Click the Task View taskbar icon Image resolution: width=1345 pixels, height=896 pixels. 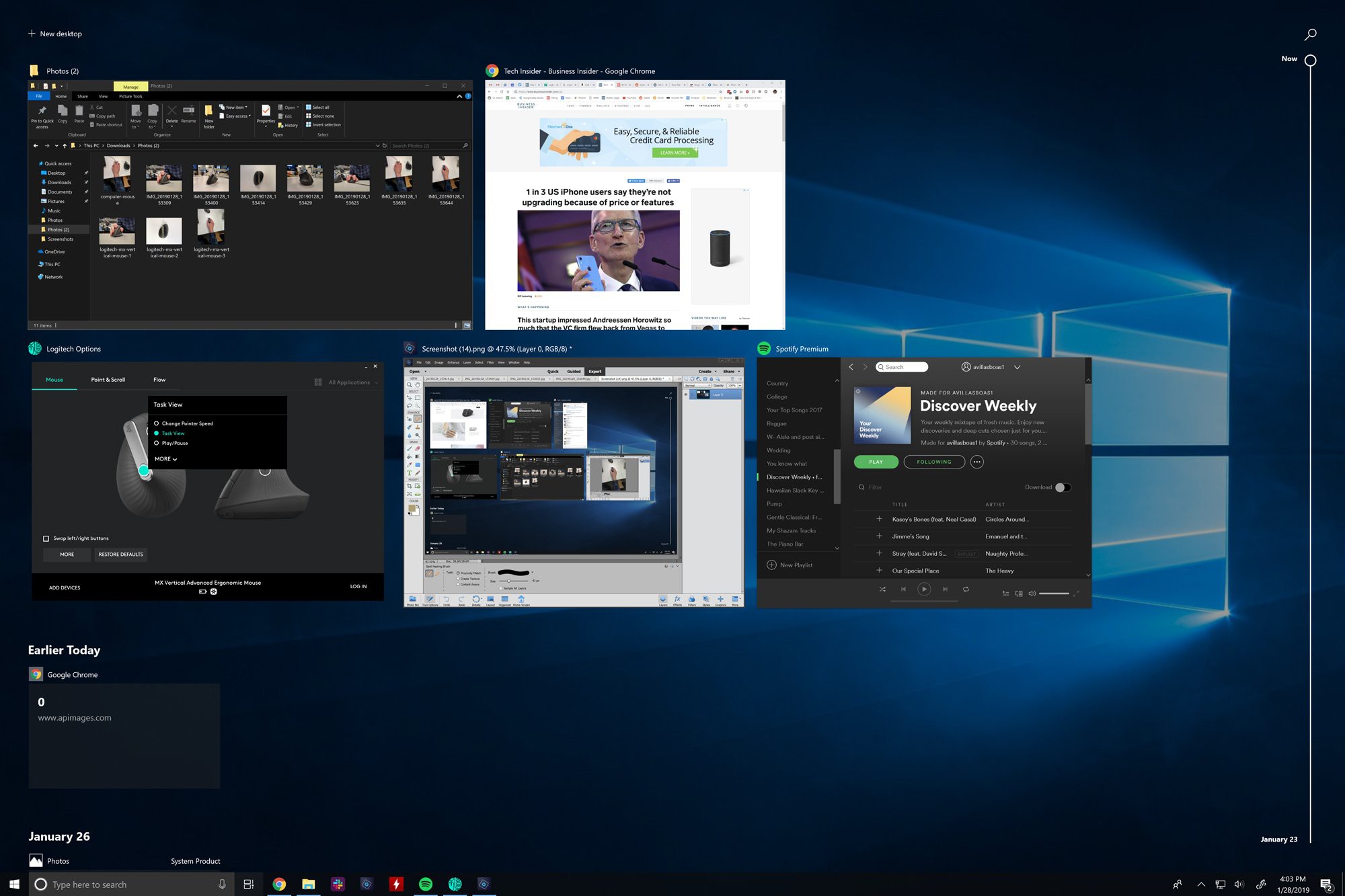coord(248,884)
